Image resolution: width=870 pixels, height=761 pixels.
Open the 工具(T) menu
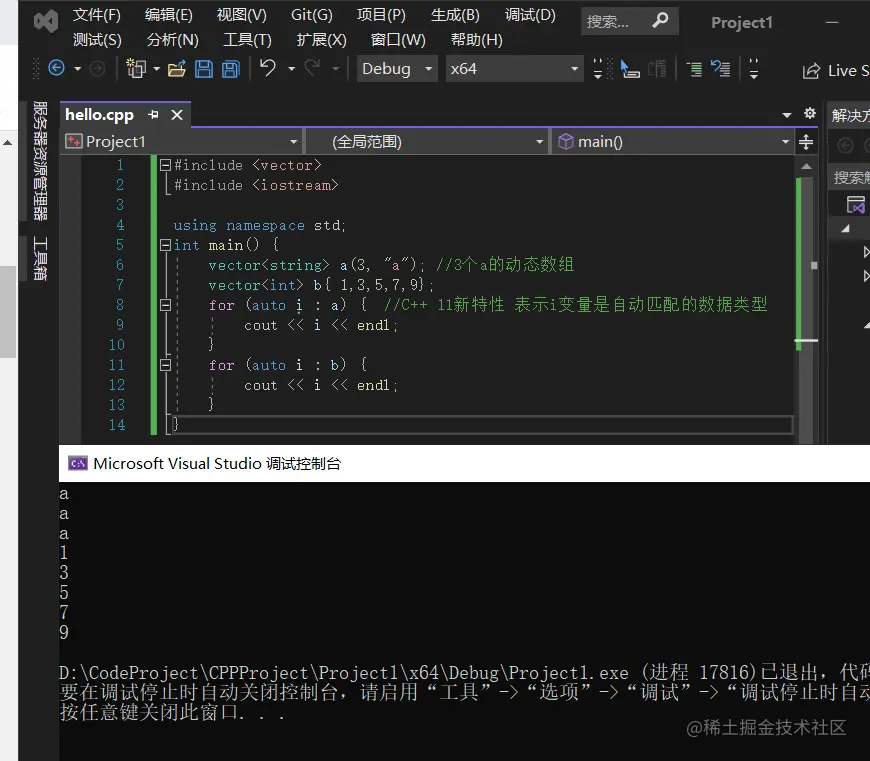[x=247, y=39]
